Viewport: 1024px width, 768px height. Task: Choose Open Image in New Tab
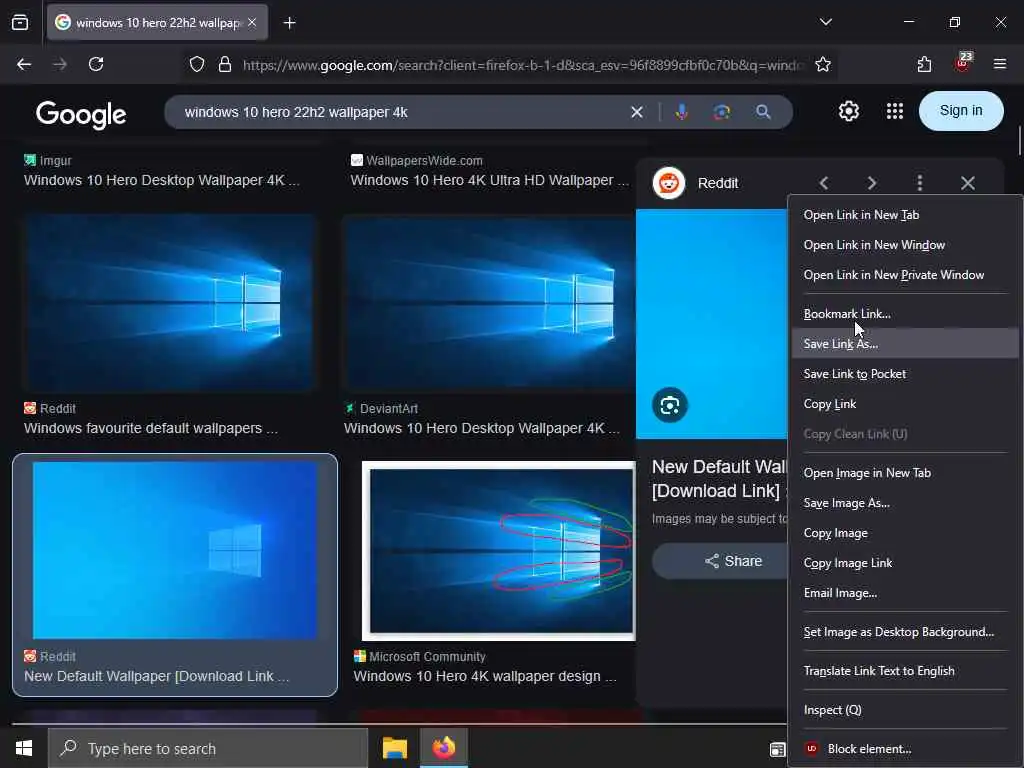[x=904, y=473]
